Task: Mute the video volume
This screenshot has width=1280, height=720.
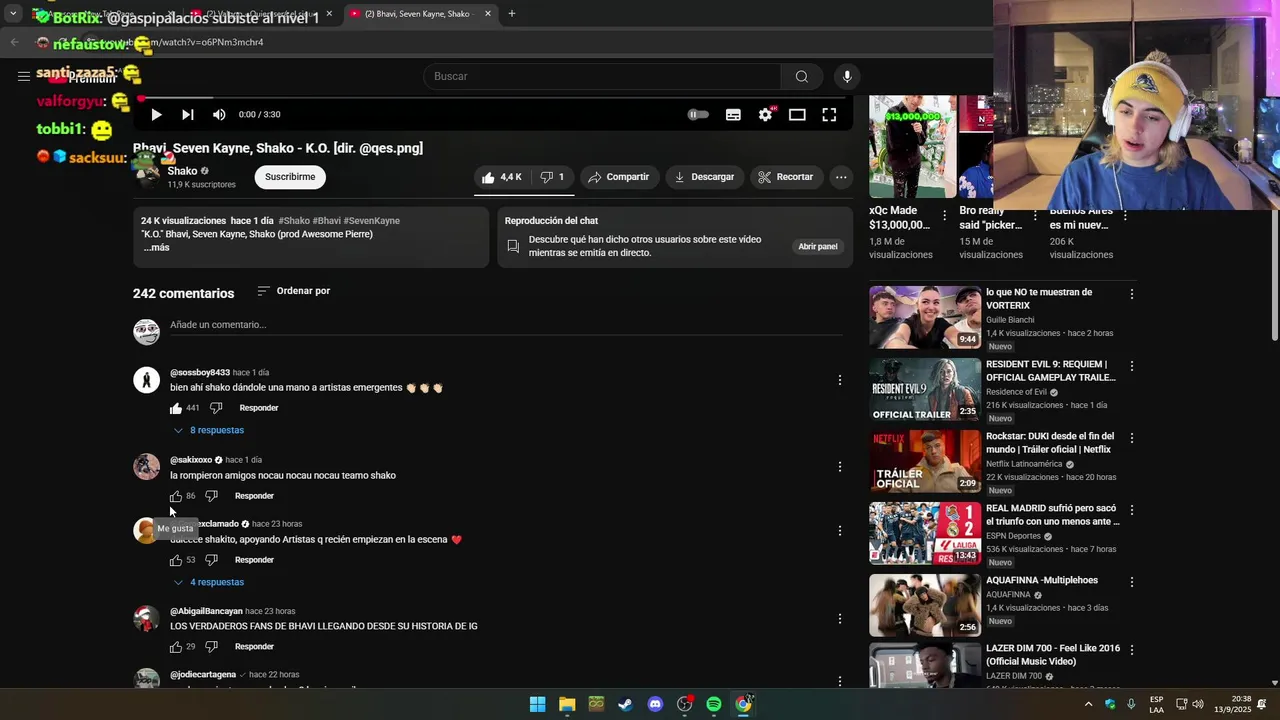Action: click(x=219, y=115)
